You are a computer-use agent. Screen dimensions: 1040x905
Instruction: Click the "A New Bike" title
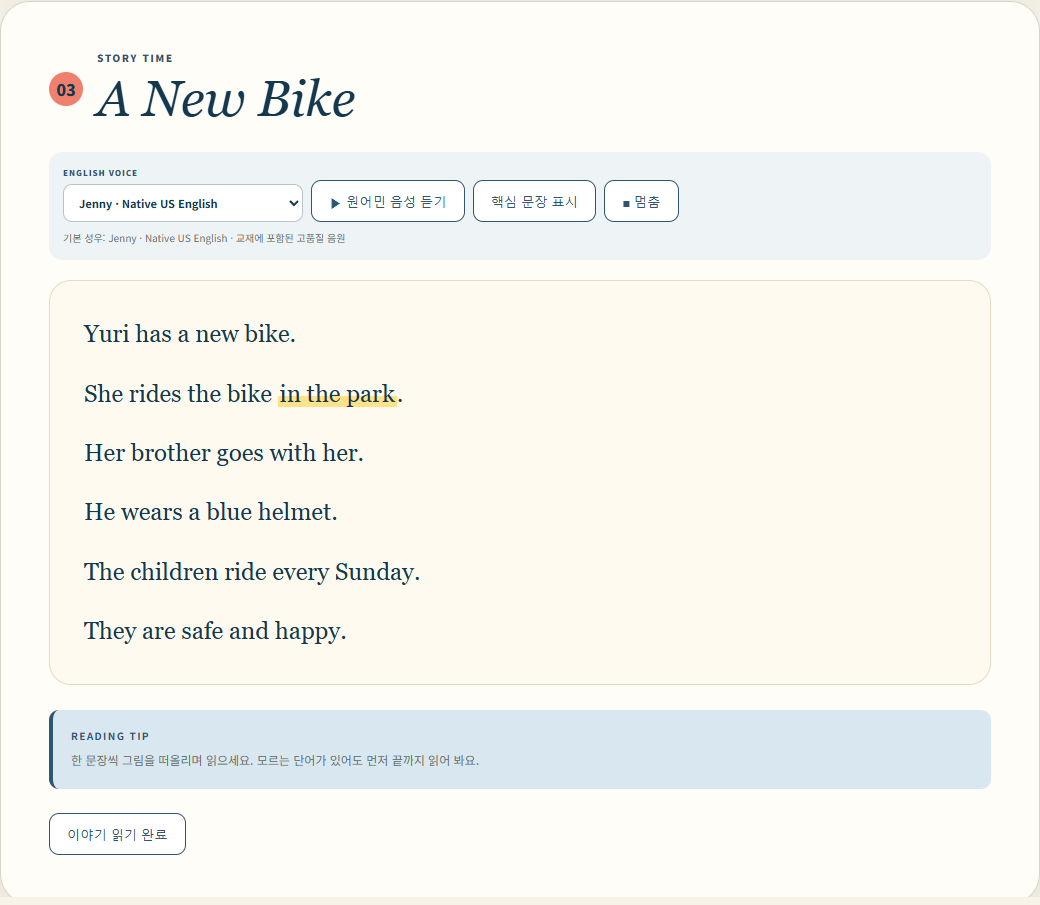226,99
